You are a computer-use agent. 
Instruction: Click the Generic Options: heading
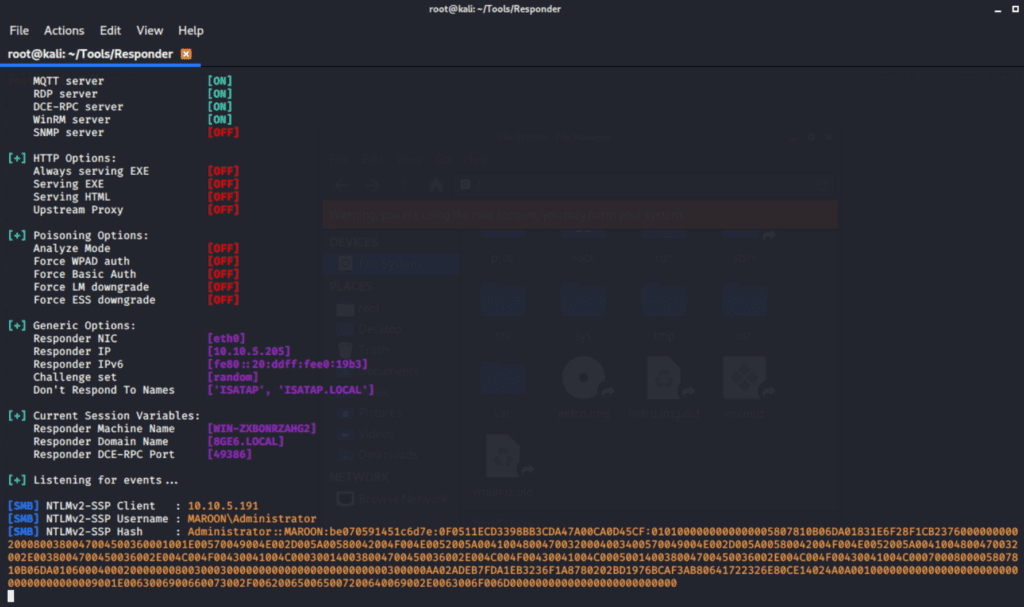pyautogui.click(x=84, y=325)
